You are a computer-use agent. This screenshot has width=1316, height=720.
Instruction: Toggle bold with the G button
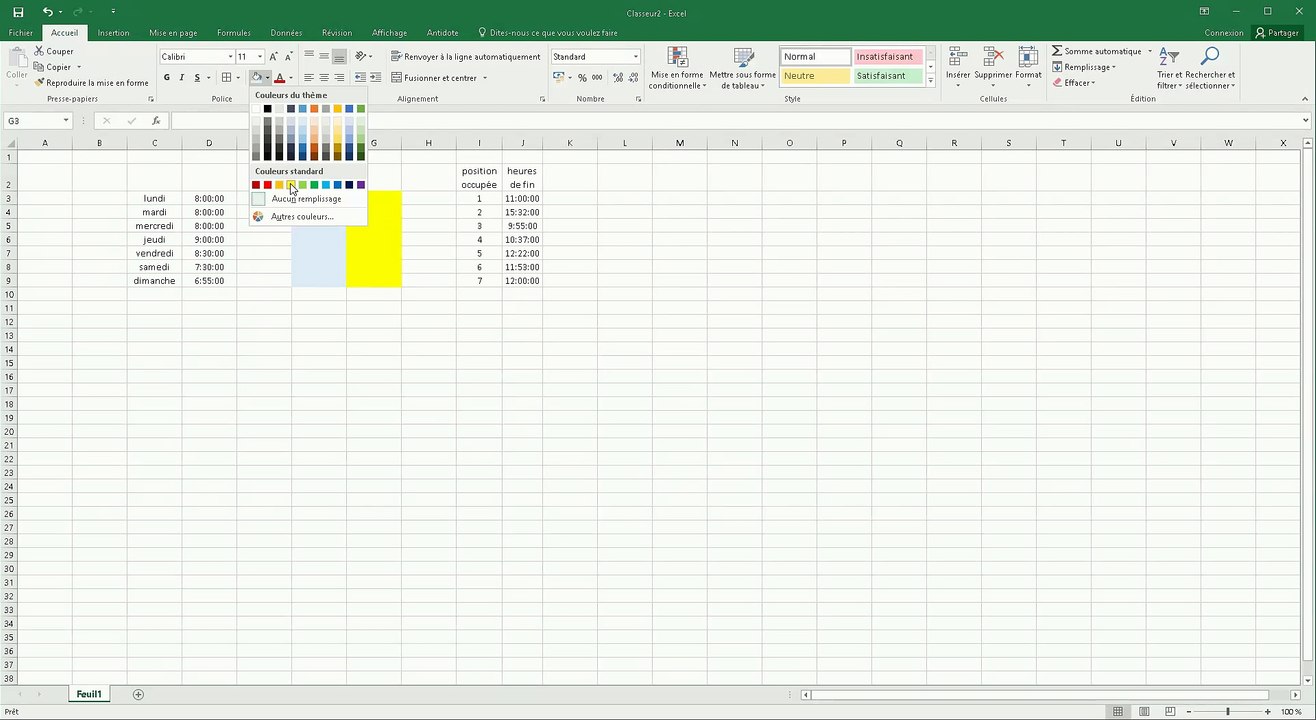pos(167,77)
